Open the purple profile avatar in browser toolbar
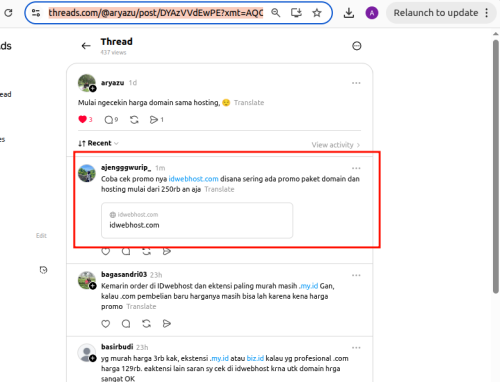 click(x=372, y=13)
